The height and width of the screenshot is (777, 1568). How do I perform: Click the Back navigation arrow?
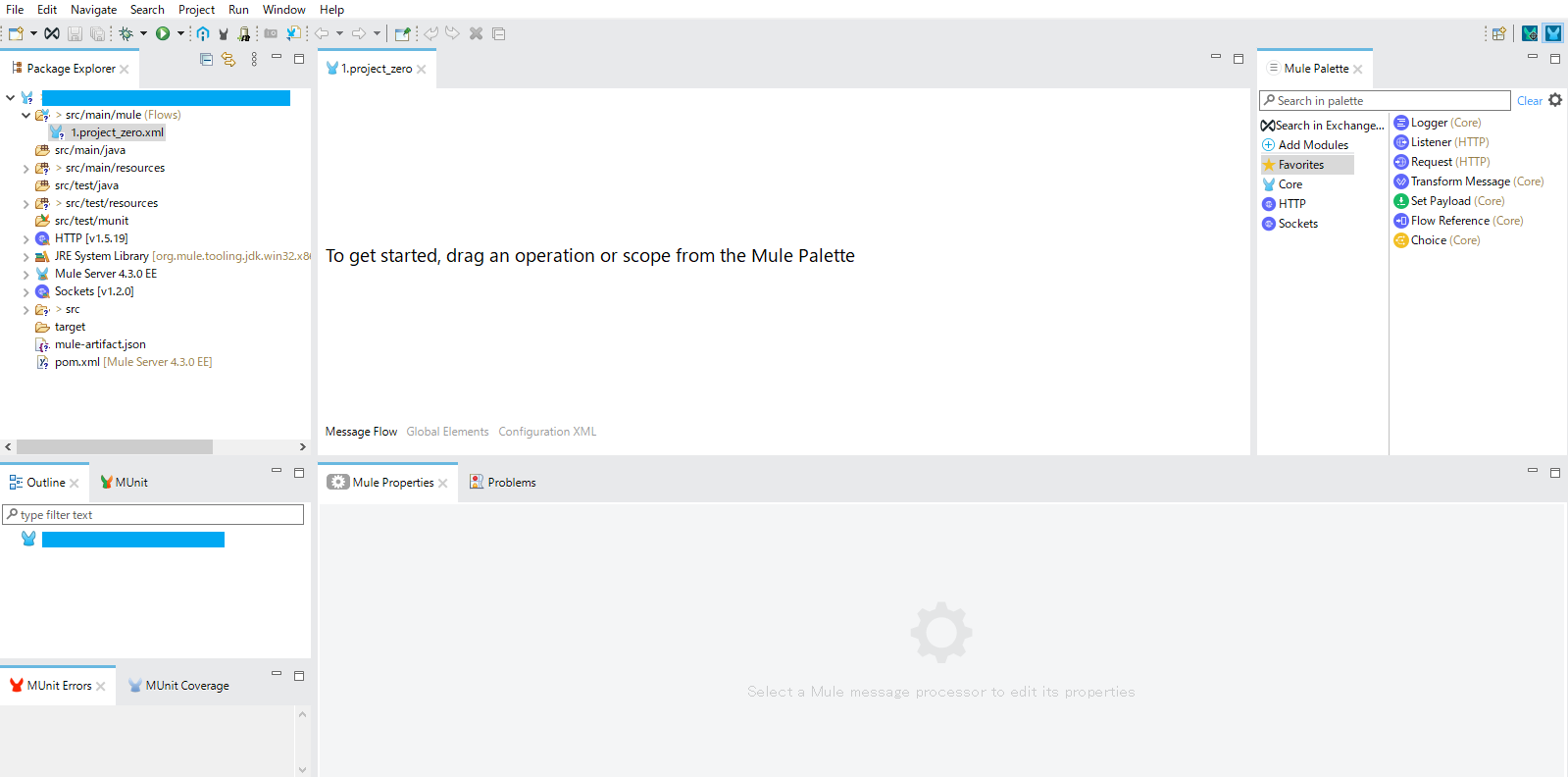[322, 33]
